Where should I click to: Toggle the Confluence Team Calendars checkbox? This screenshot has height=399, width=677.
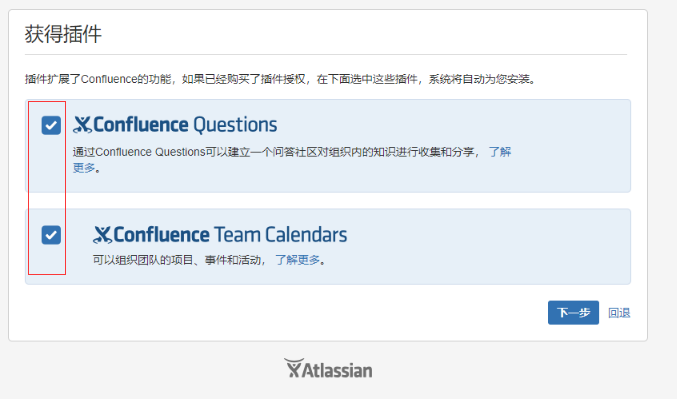[51, 235]
